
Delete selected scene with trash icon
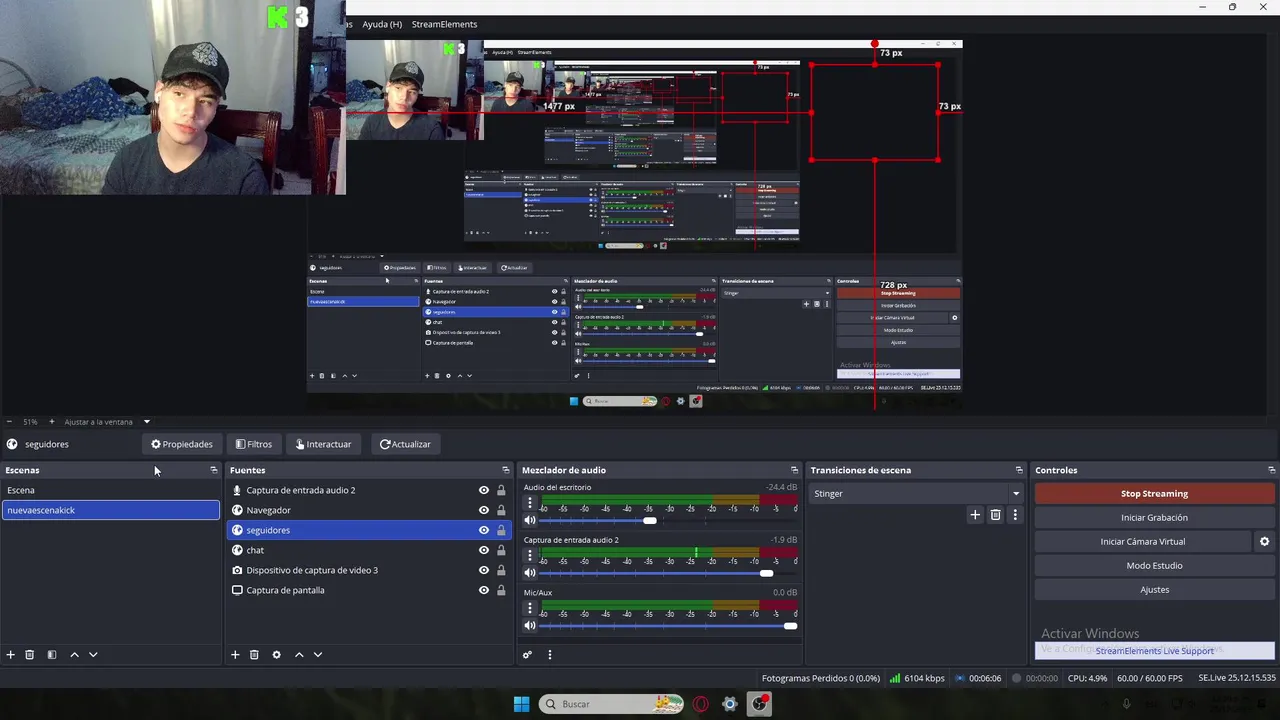(30, 655)
